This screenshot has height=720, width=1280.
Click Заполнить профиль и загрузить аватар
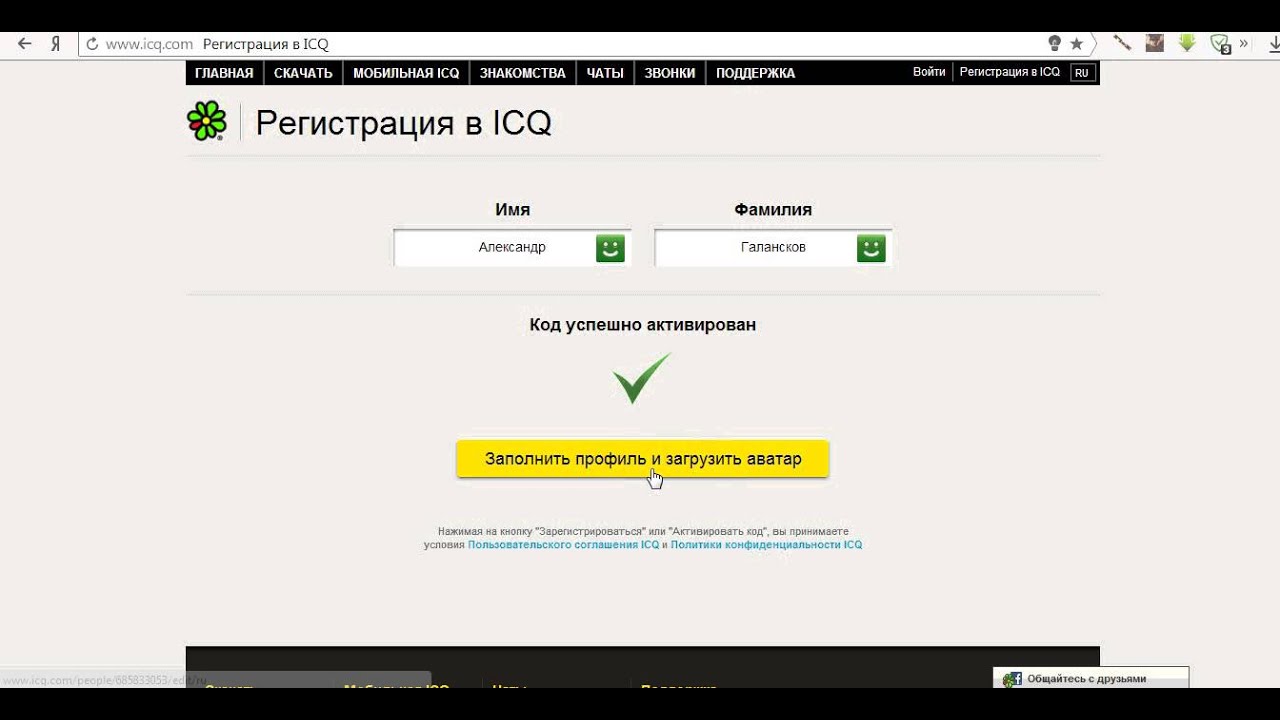pyautogui.click(x=643, y=459)
